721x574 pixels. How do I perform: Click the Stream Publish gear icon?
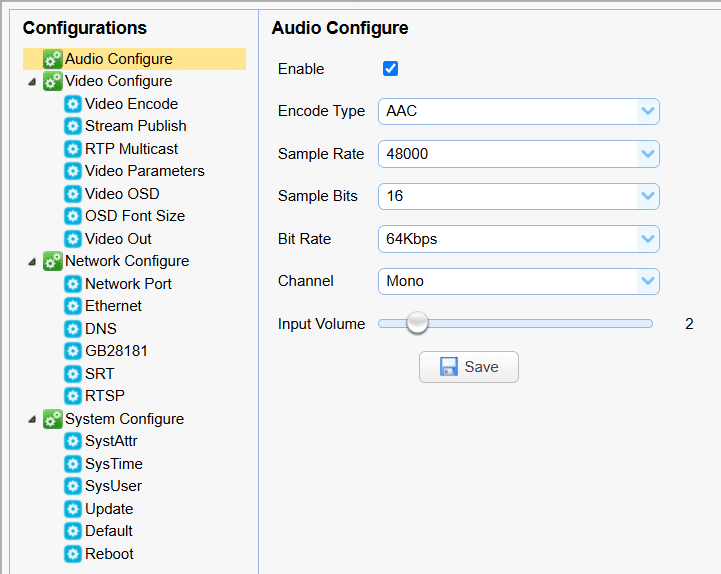(x=73, y=126)
